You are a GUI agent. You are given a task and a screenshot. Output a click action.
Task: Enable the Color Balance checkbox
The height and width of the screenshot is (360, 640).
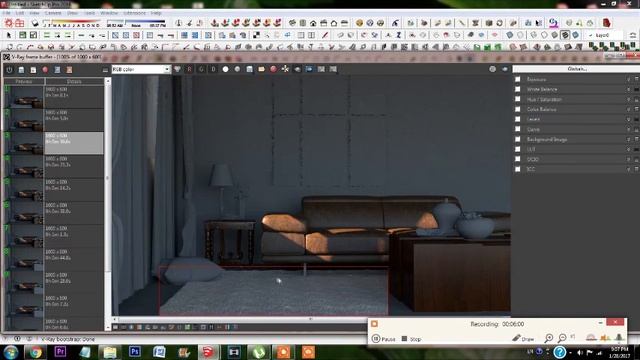(x=518, y=109)
